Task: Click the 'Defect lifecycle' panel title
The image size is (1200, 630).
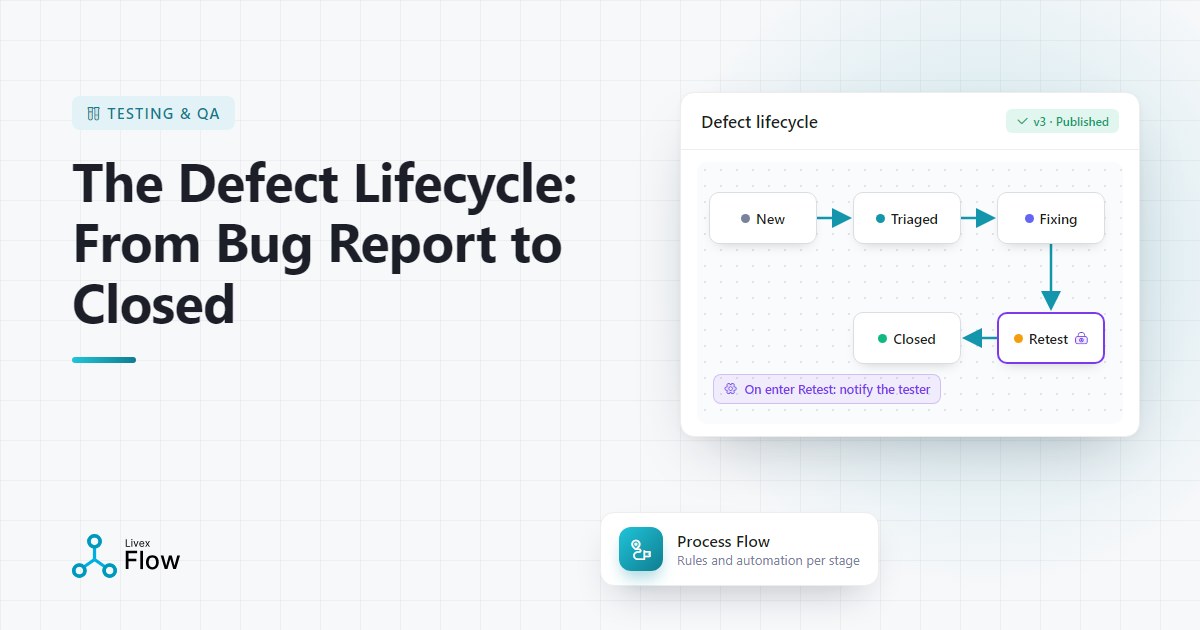Action: (x=759, y=122)
